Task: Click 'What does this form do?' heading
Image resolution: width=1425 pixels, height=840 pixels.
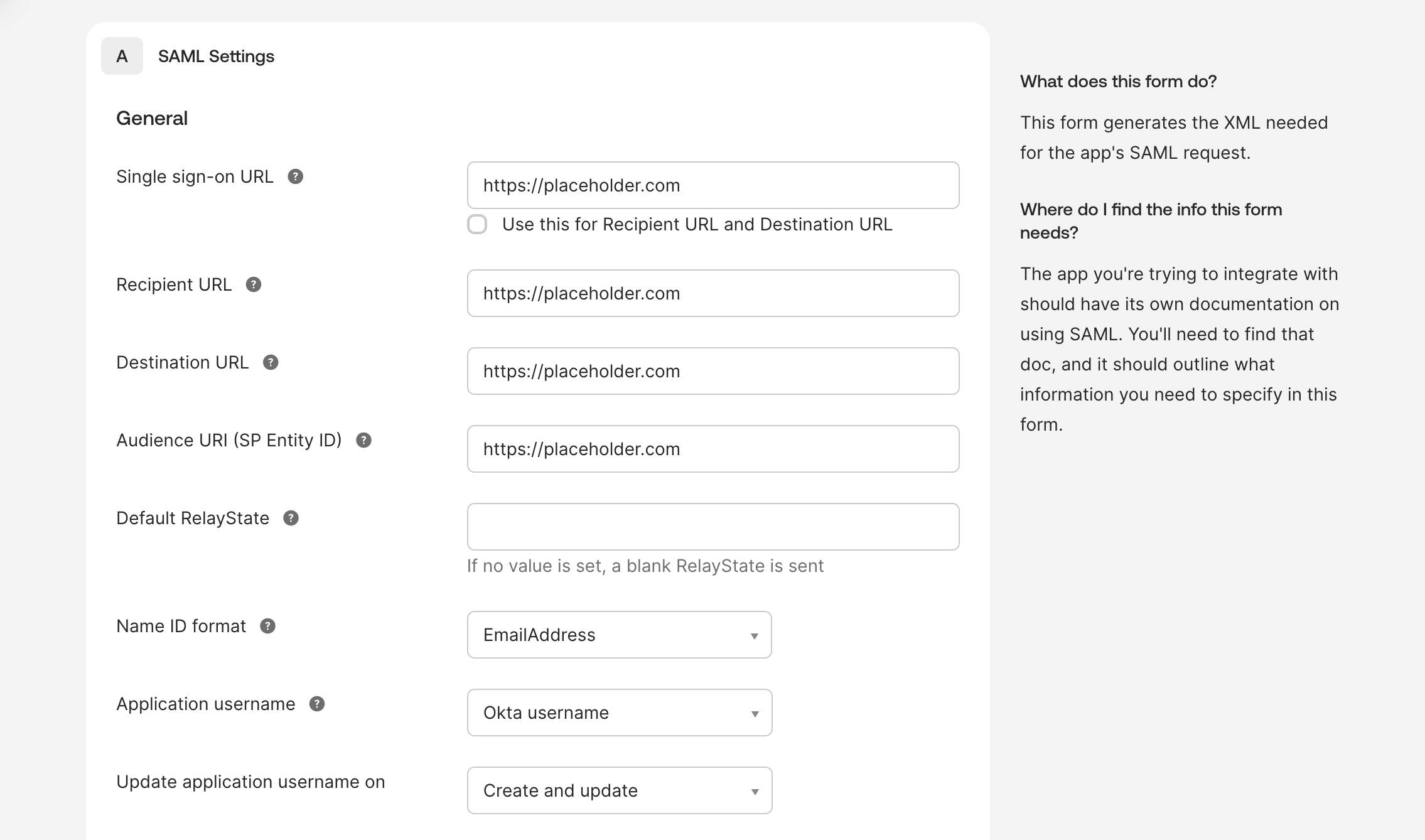Action: 1119,82
